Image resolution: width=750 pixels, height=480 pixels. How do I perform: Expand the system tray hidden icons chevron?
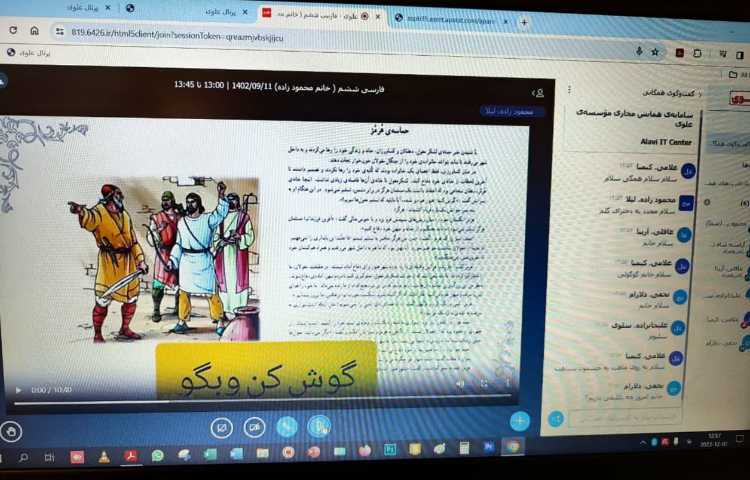coord(643,443)
